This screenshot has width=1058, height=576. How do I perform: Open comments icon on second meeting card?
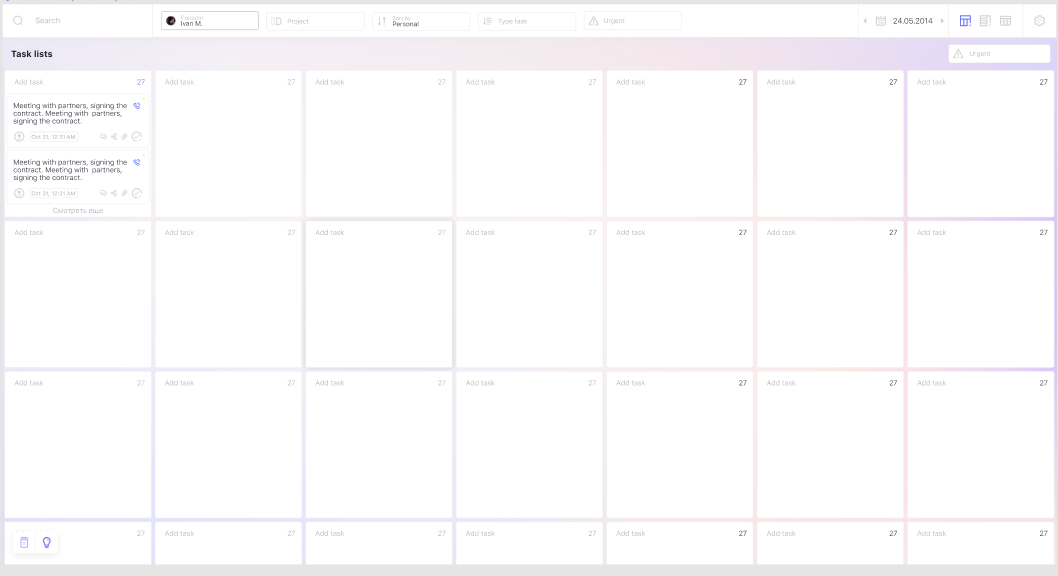pos(103,194)
